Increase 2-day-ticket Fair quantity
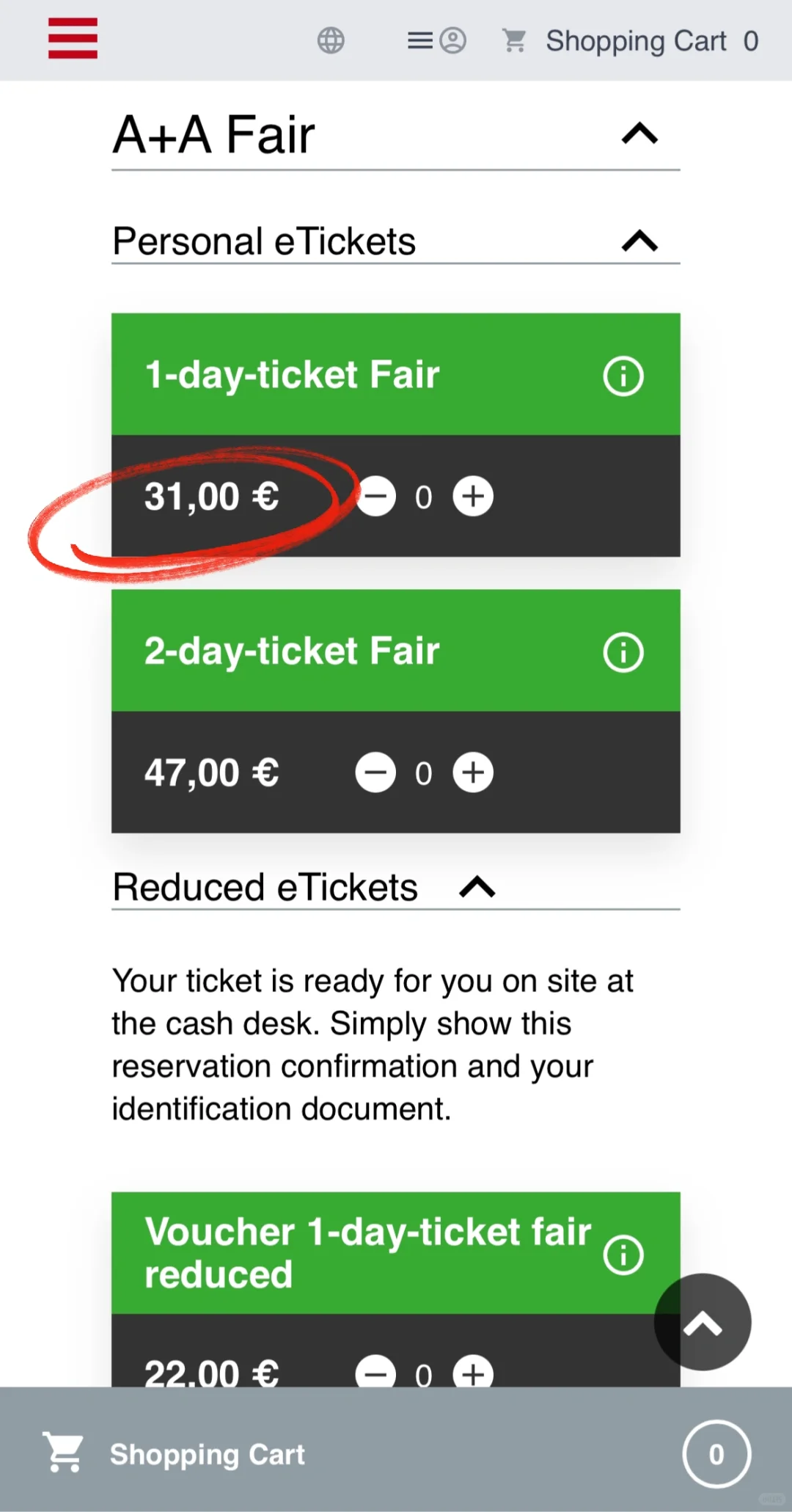 coord(473,773)
